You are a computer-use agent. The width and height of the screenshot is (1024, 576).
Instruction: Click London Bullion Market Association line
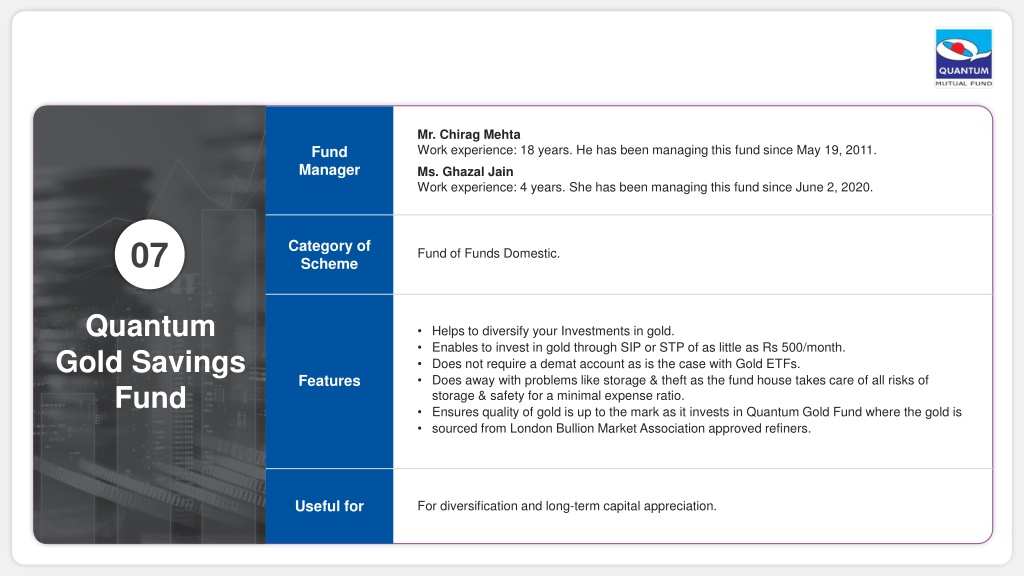(620, 428)
